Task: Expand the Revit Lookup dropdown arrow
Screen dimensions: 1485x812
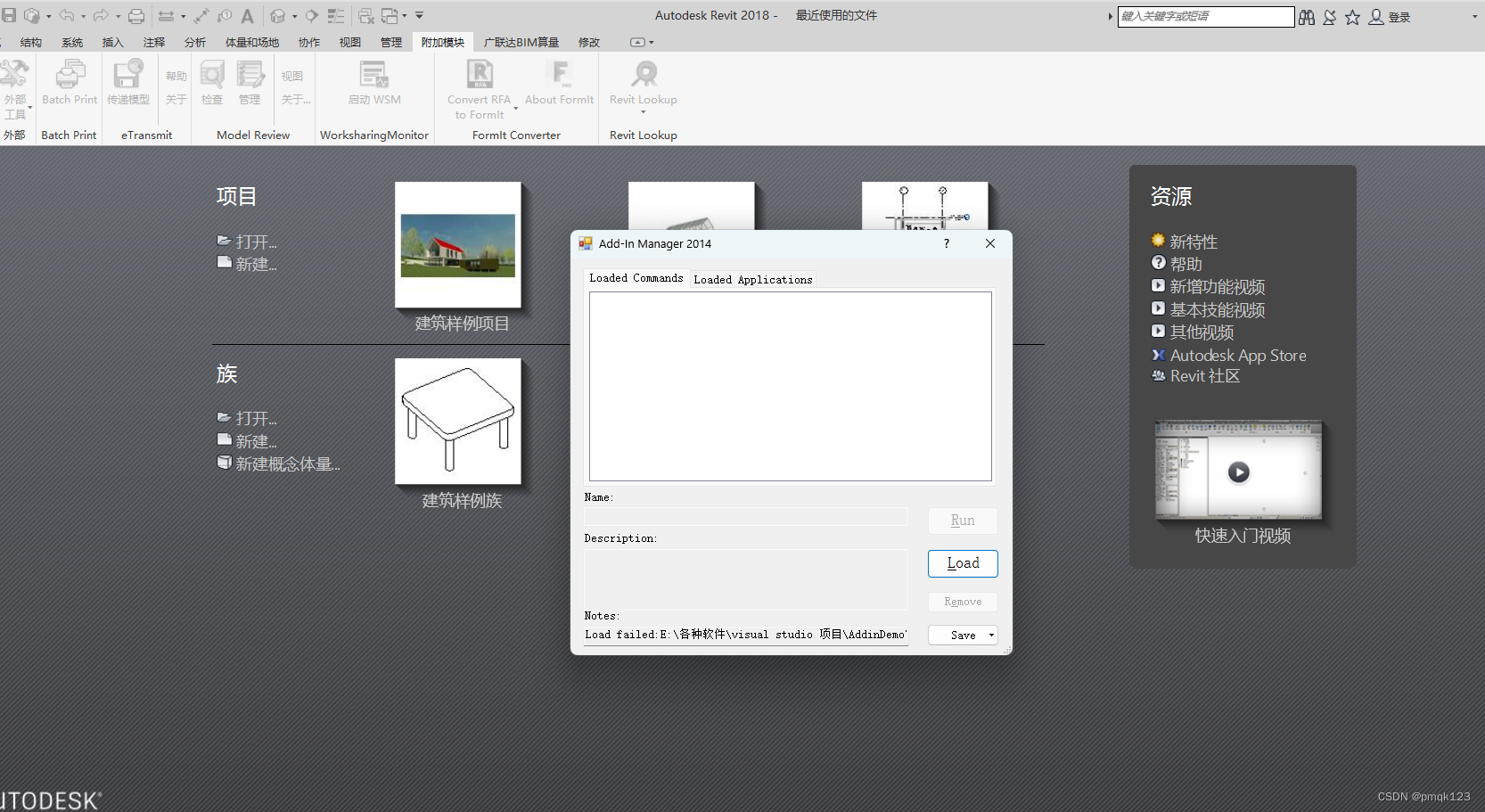Action: [x=644, y=112]
